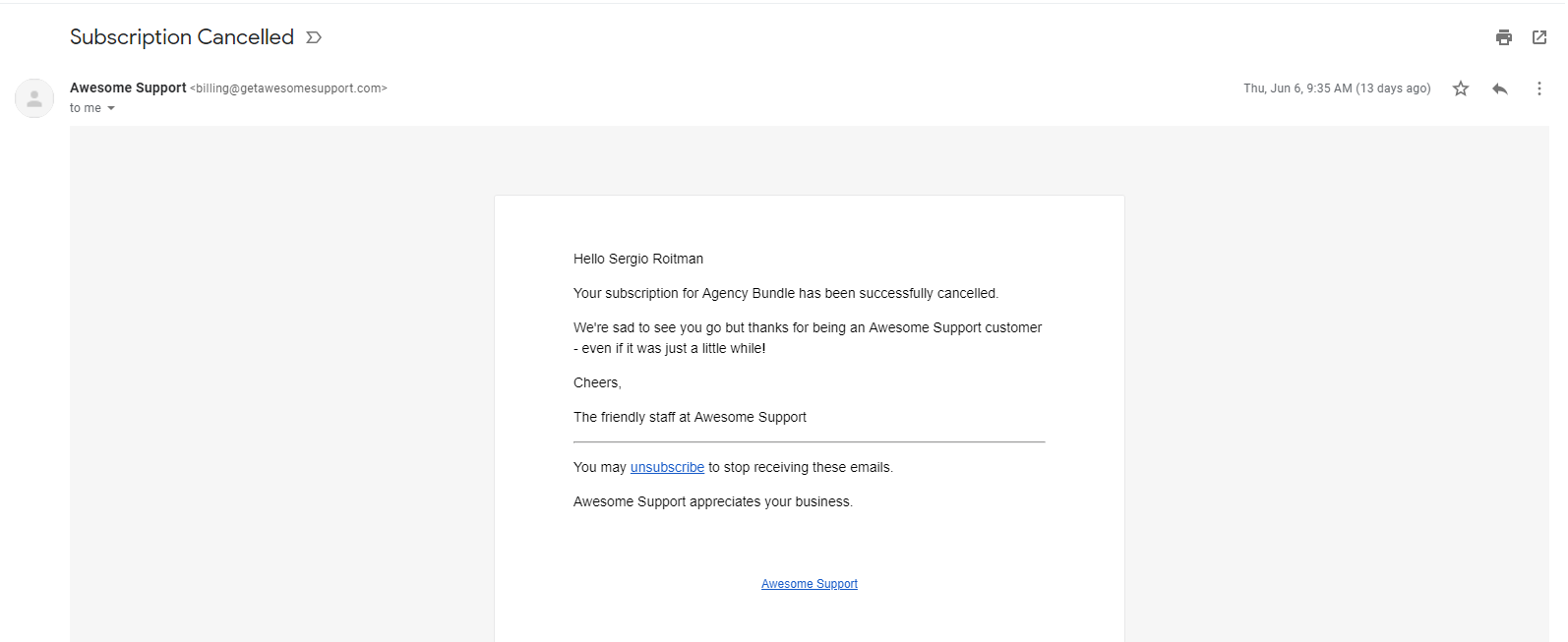Click the Agency Bundle cancellation sentence
1568x642 pixels.
(785, 293)
